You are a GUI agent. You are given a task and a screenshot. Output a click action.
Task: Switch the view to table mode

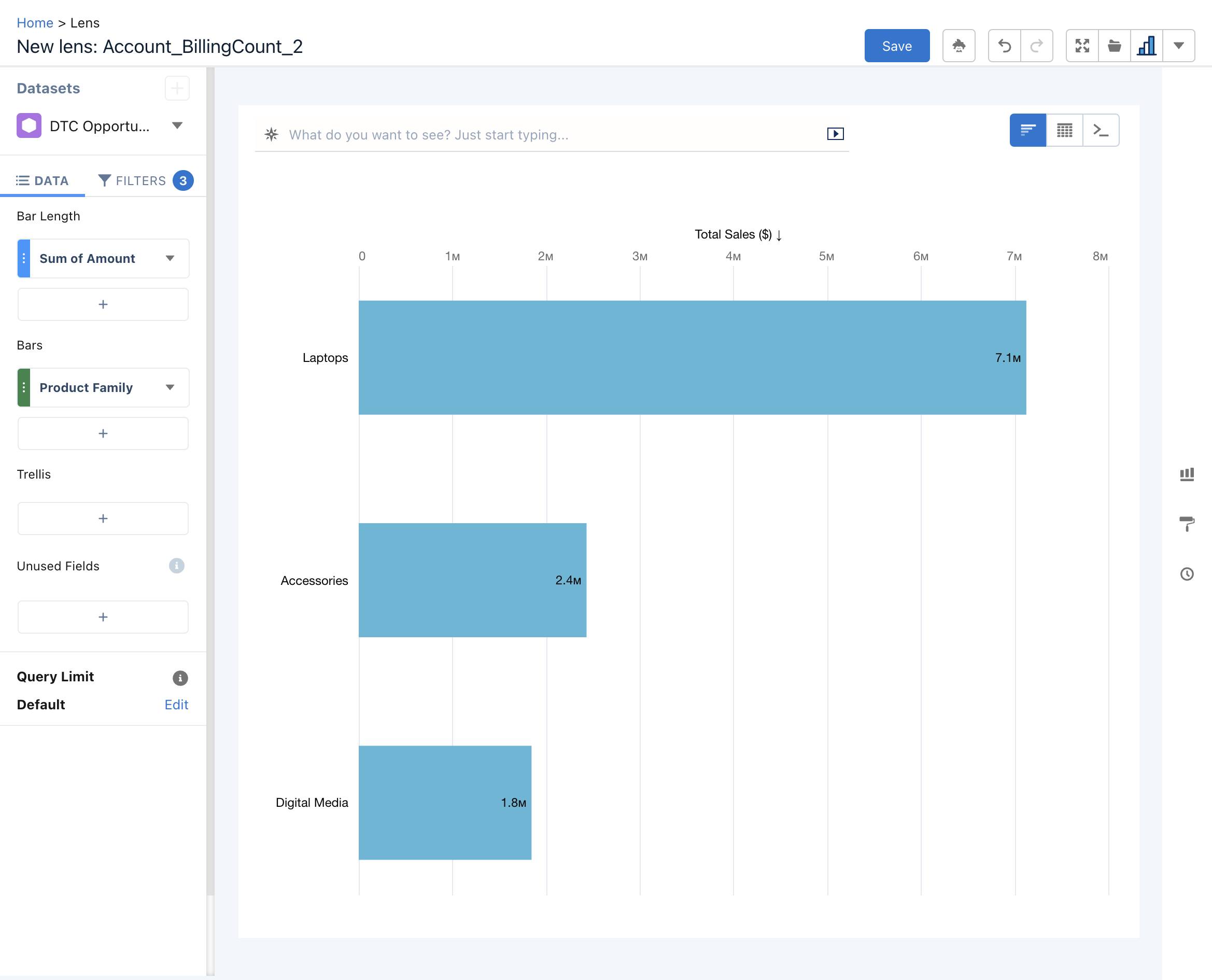[x=1064, y=130]
